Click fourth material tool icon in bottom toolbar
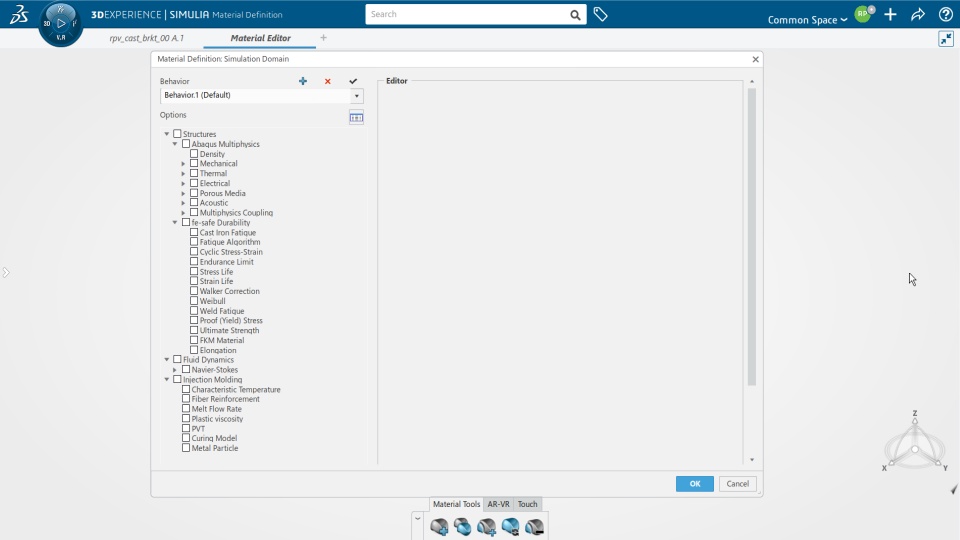This screenshot has width=960, height=540. pyautogui.click(x=511, y=527)
